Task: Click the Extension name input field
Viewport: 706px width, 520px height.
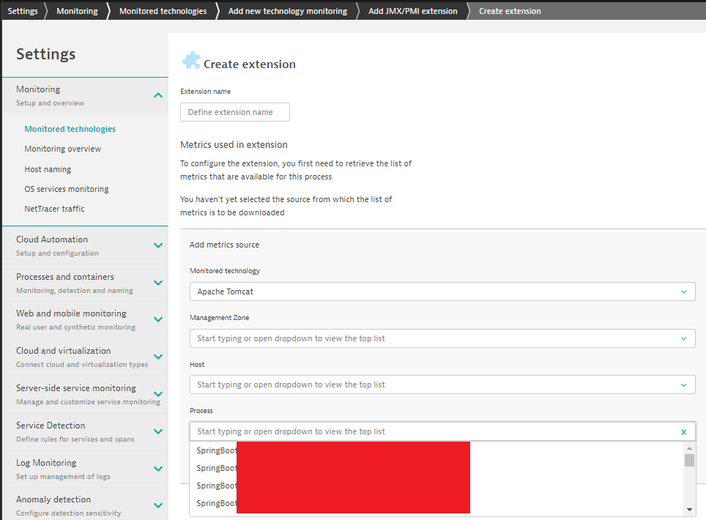Action: click(235, 112)
